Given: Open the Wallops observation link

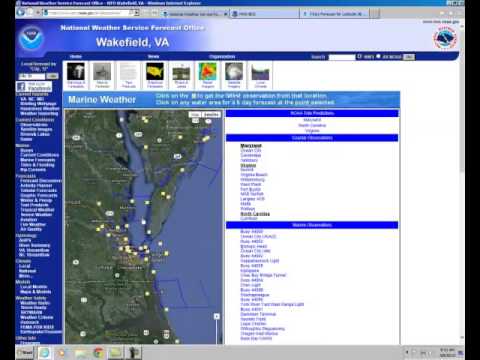Looking at the screenshot, I should 248,209.
